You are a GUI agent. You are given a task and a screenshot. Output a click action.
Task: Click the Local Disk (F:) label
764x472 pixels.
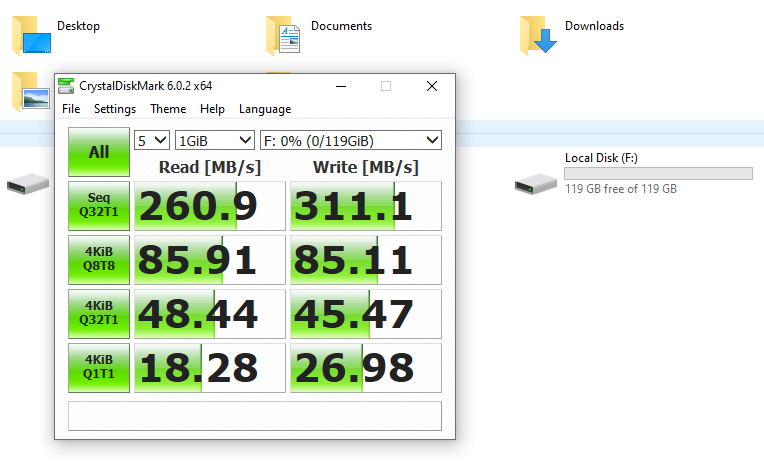point(601,158)
